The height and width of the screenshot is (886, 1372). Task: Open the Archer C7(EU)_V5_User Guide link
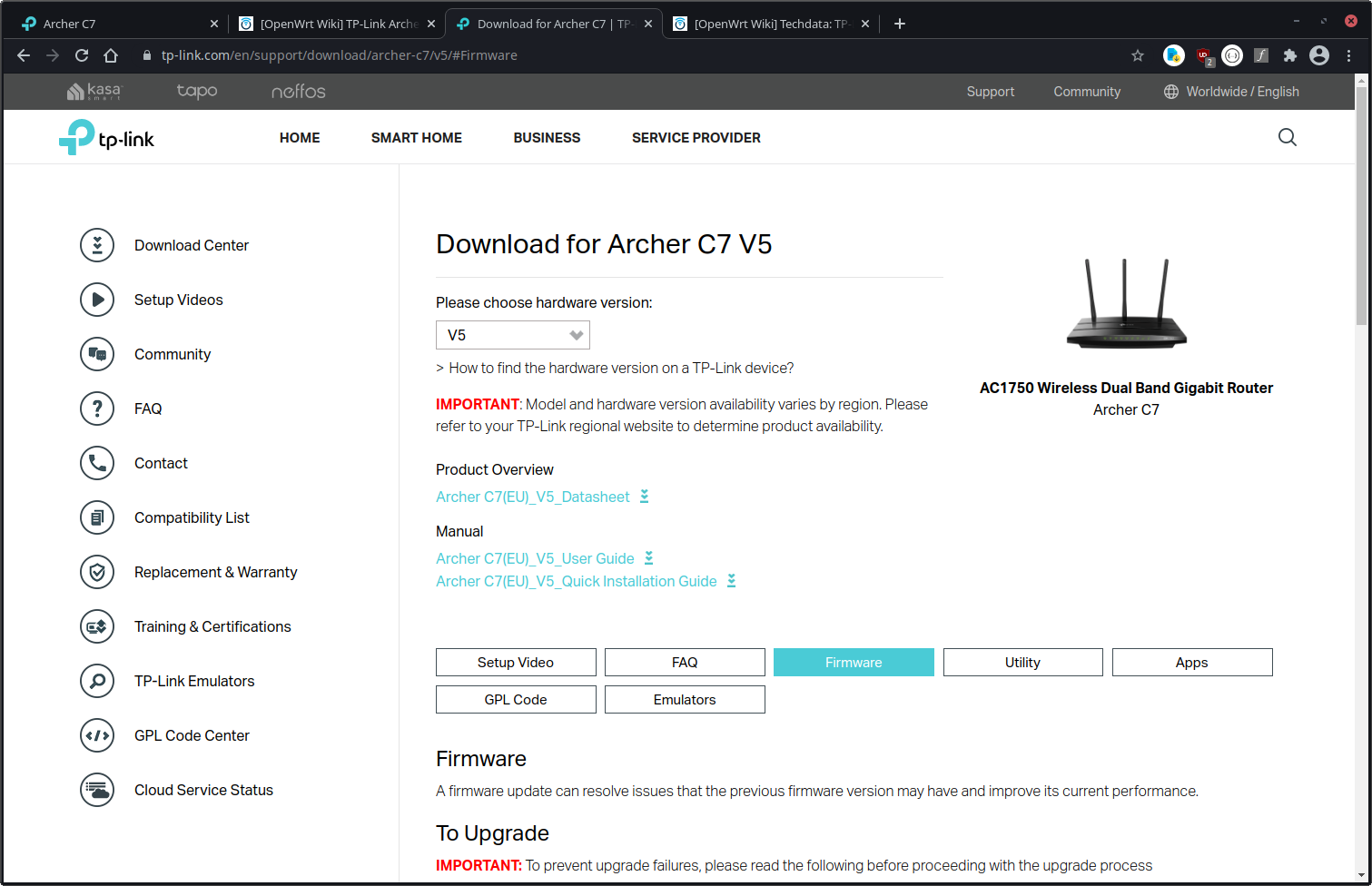click(x=535, y=558)
